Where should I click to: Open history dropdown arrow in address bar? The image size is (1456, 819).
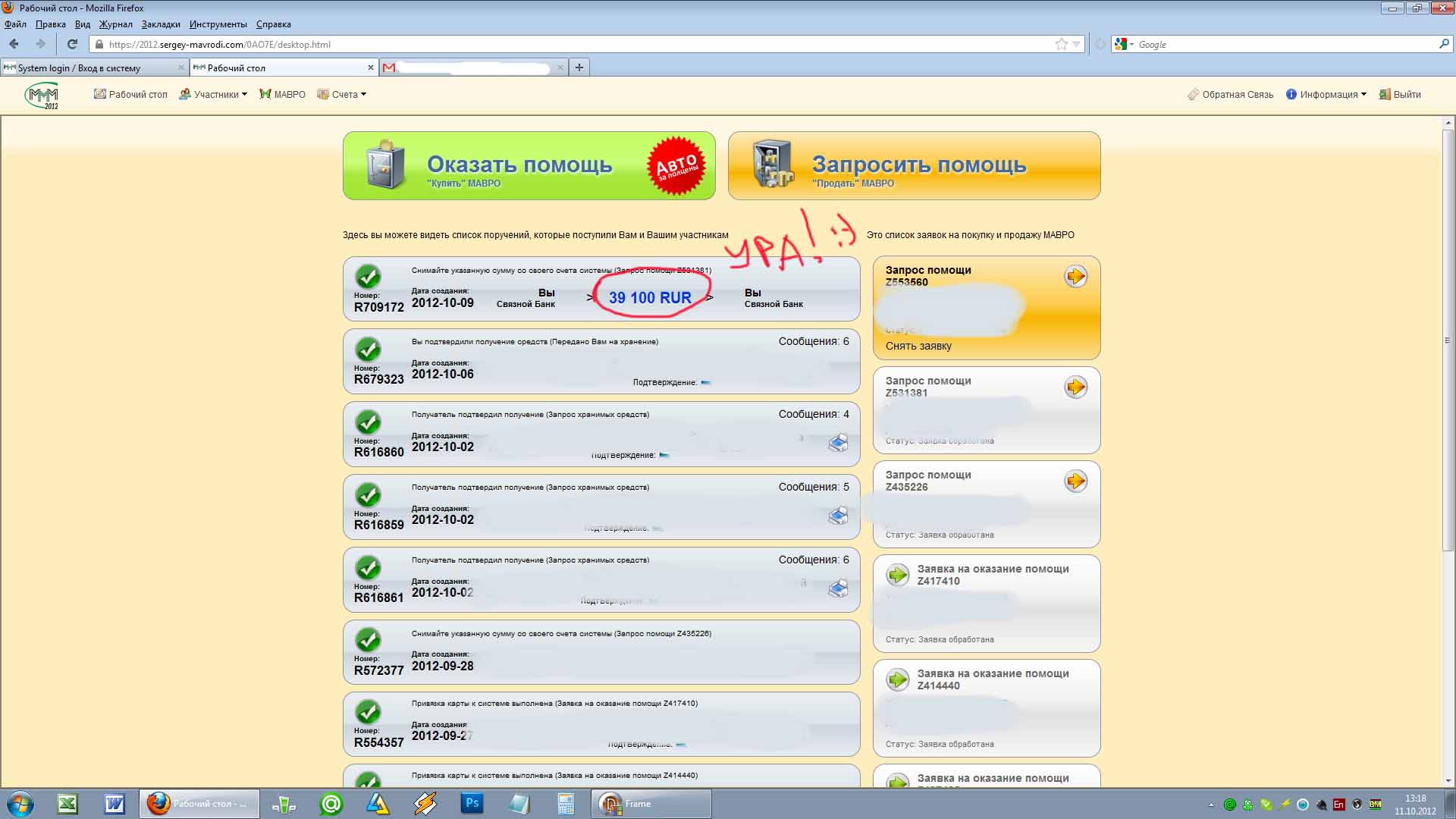click(1076, 44)
